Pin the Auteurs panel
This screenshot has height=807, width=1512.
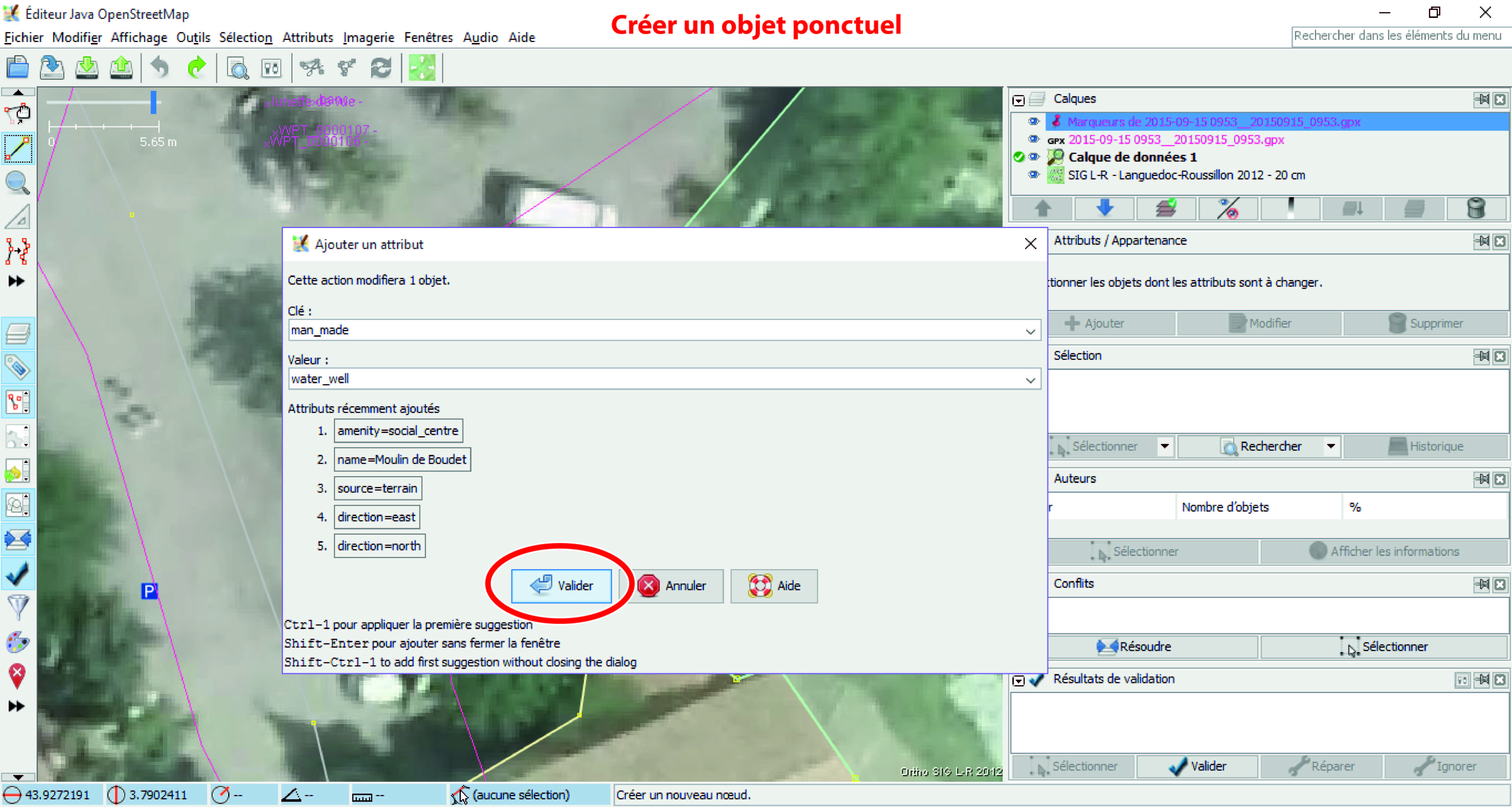[x=1481, y=479]
